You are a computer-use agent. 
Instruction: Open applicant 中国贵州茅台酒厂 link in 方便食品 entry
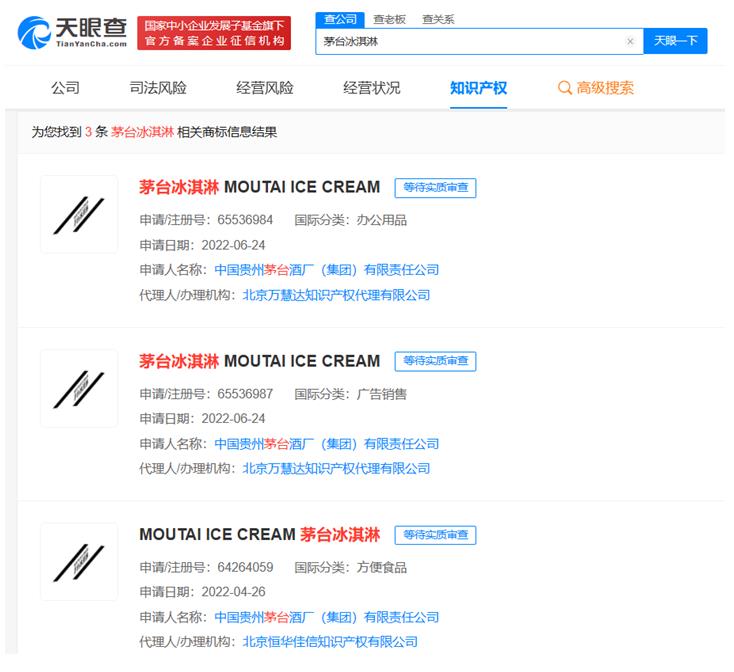tap(326, 617)
